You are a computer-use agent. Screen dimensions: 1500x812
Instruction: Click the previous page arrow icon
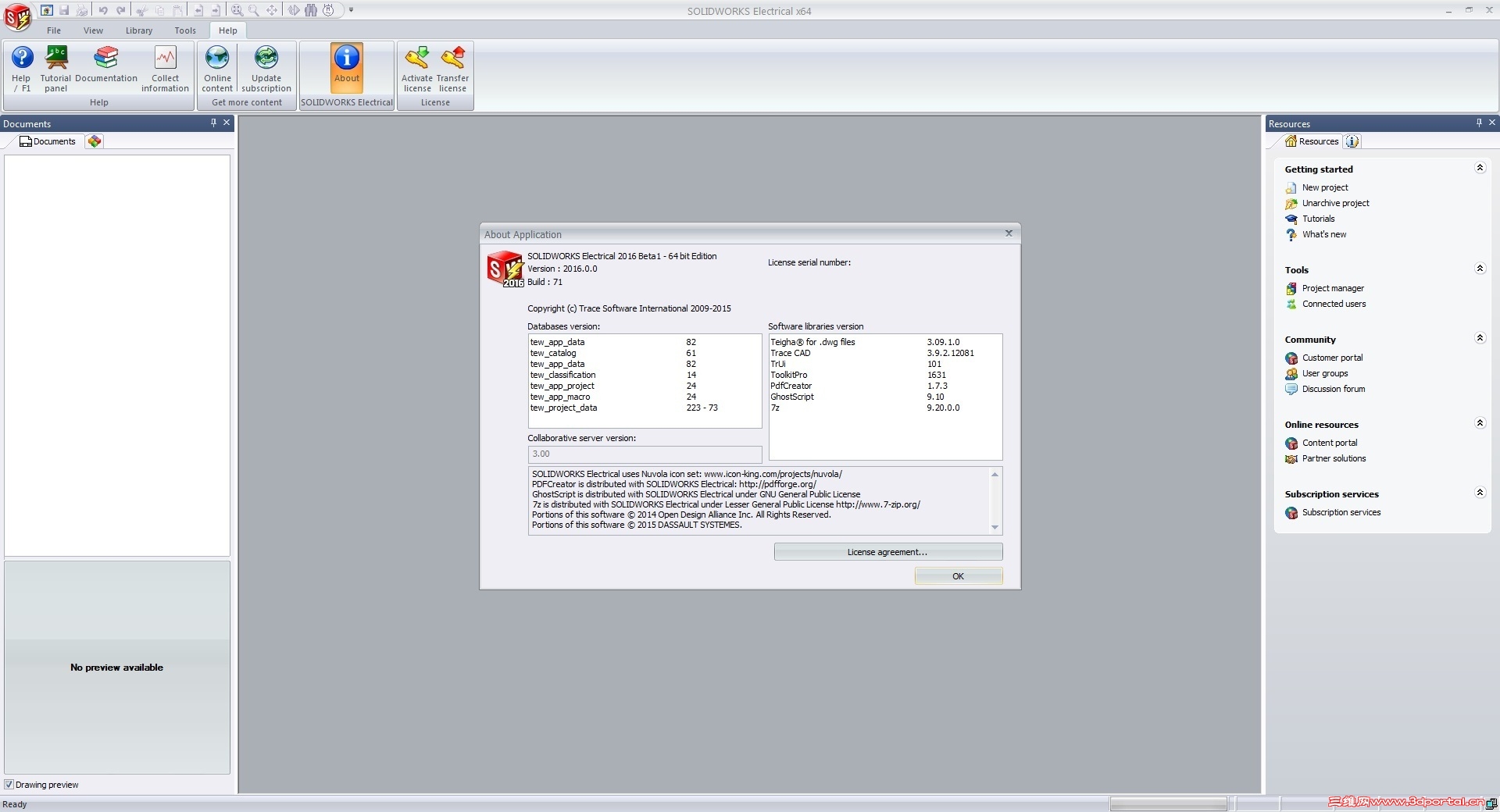pos(198,10)
